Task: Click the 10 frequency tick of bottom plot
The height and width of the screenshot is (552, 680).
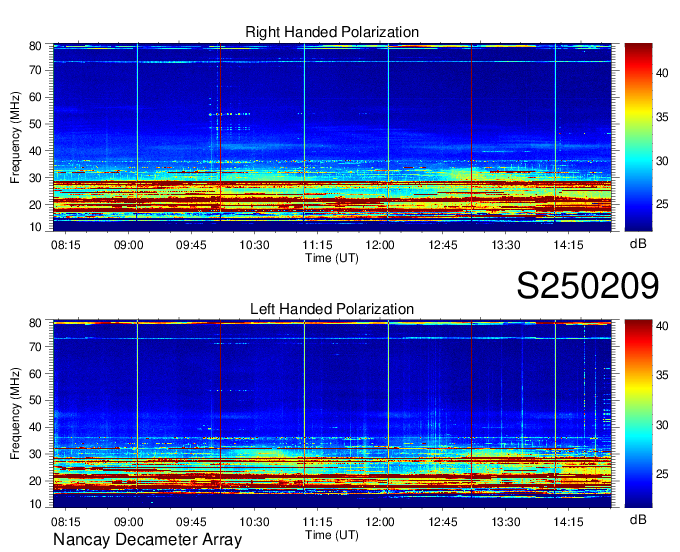Action: click(35, 504)
